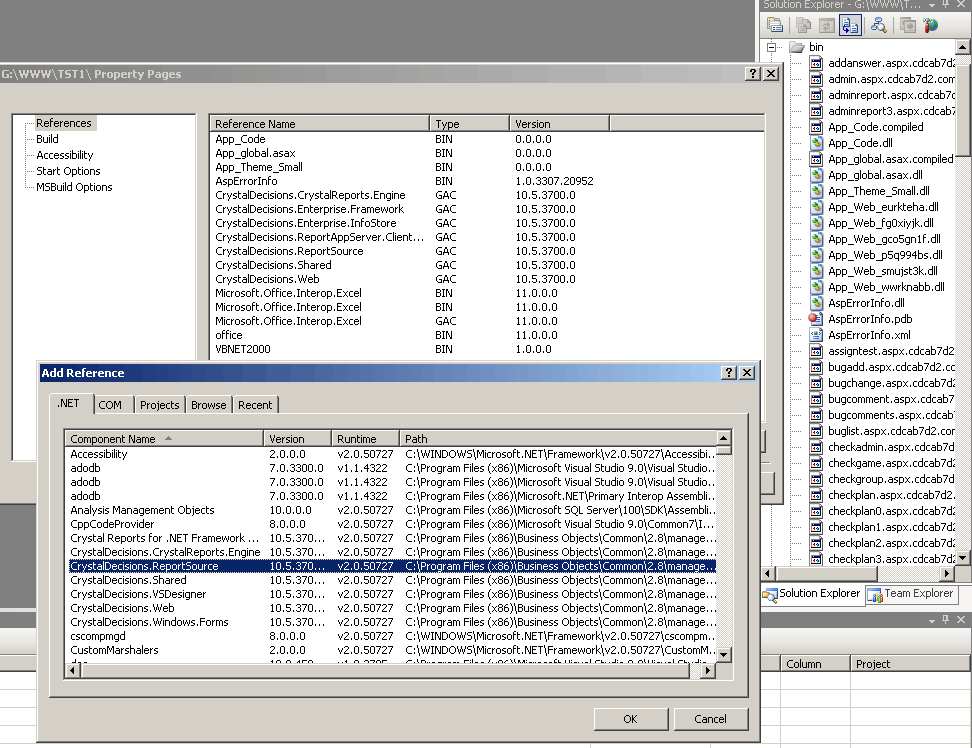Open View Class Diagram in Solution Explorer
Image resolution: width=972 pixels, height=748 pixels.
tap(878, 25)
